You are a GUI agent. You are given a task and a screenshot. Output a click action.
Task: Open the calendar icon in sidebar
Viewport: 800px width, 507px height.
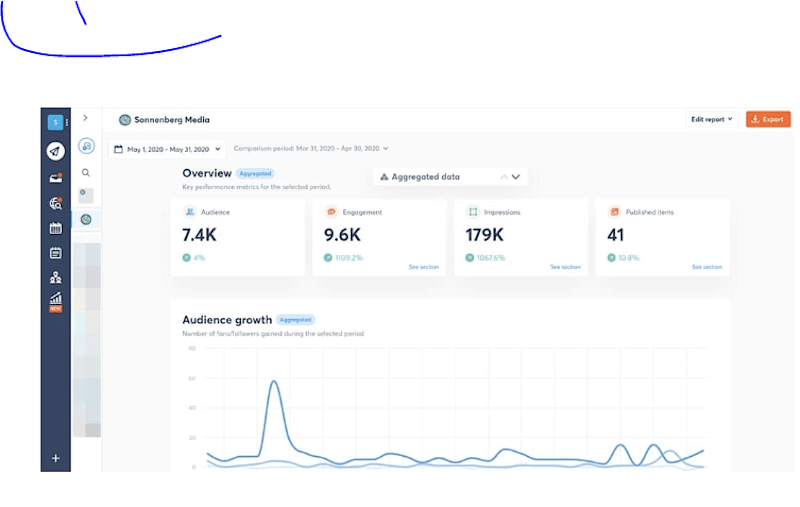pos(56,228)
